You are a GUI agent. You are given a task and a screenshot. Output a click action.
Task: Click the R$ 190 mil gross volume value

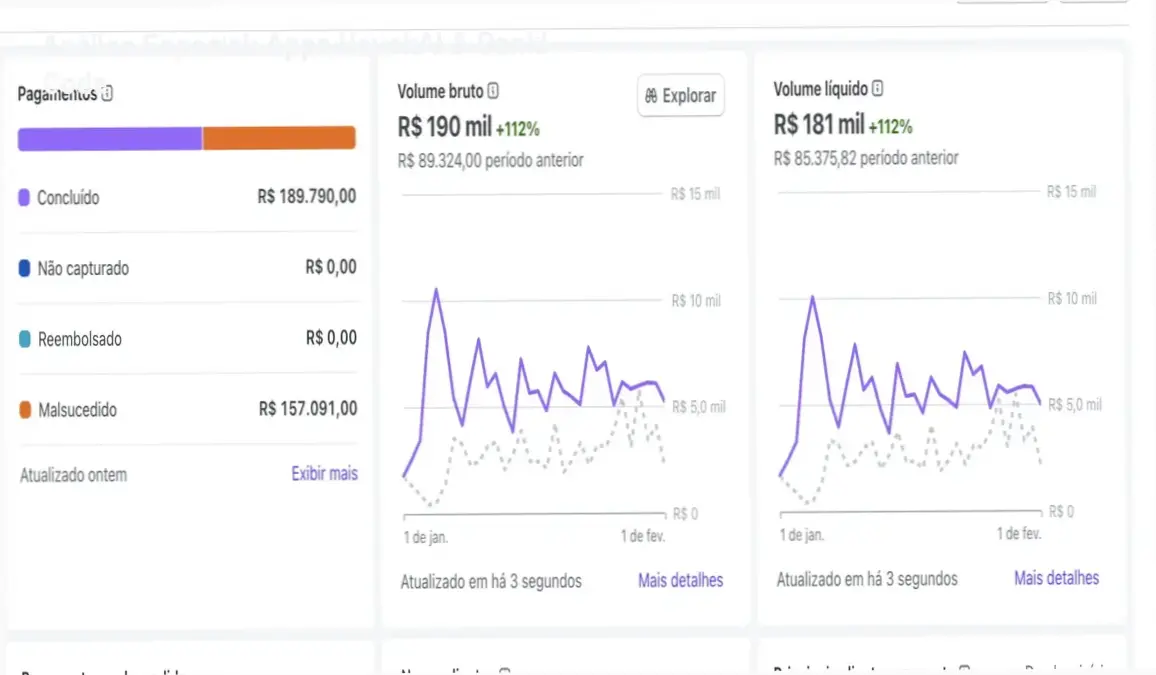click(445, 127)
